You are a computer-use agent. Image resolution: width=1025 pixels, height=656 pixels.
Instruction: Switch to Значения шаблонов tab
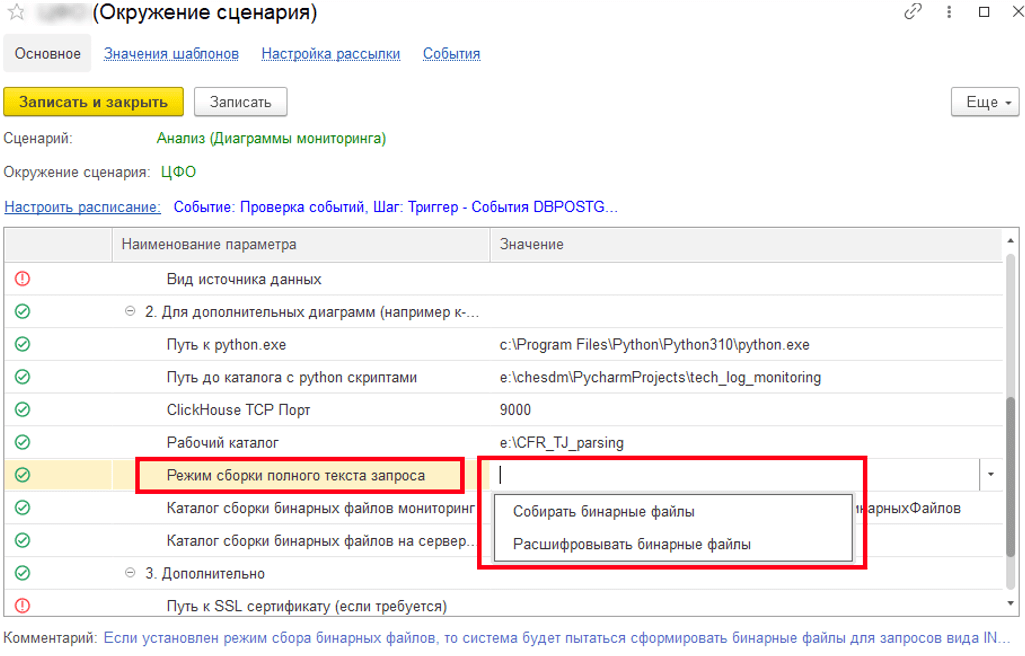coord(171,54)
